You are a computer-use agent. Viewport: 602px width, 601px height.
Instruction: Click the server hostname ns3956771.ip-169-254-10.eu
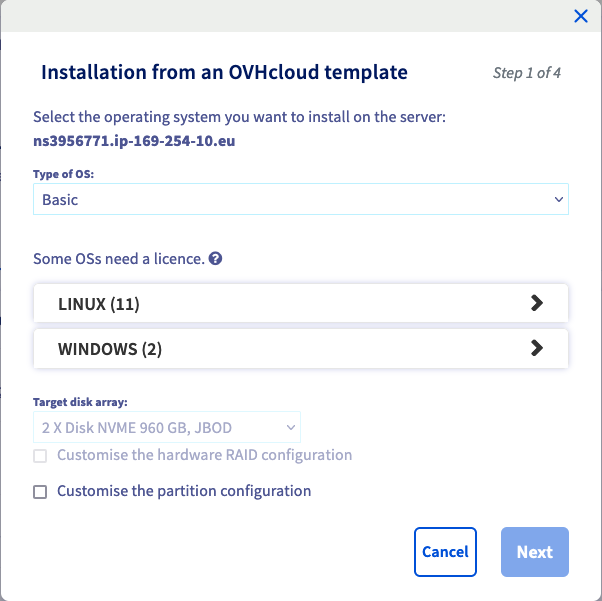coord(133,140)
